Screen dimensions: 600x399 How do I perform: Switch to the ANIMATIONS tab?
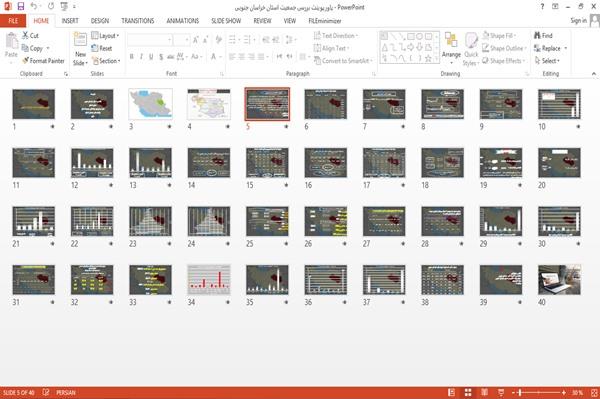pyautogui.click(x=183, y=21)
